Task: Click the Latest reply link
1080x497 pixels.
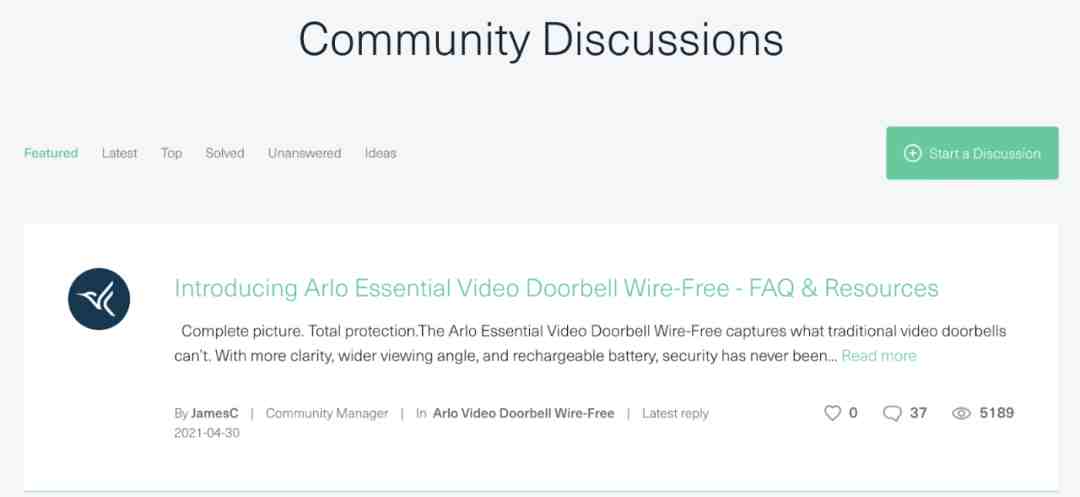Action: [675, 413]
